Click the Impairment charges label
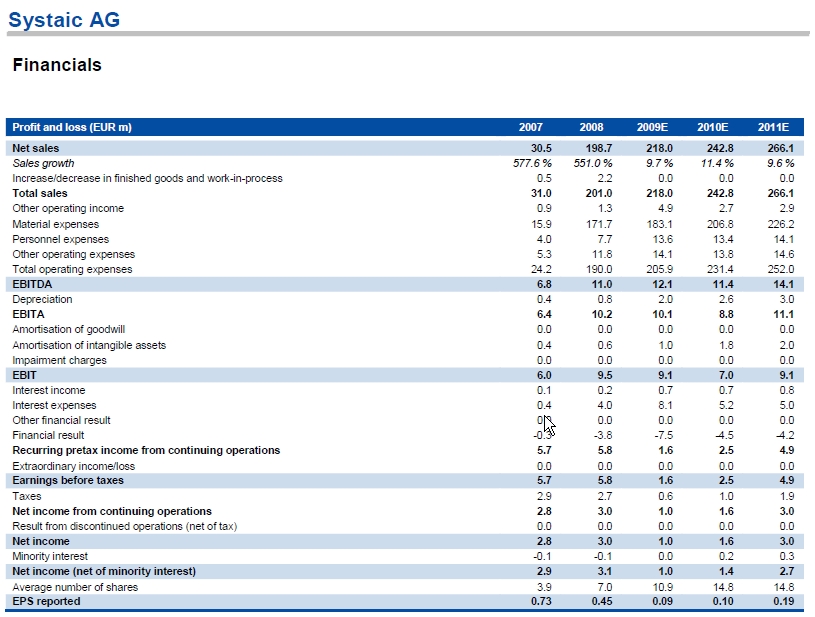 click(x=59, y=360)
